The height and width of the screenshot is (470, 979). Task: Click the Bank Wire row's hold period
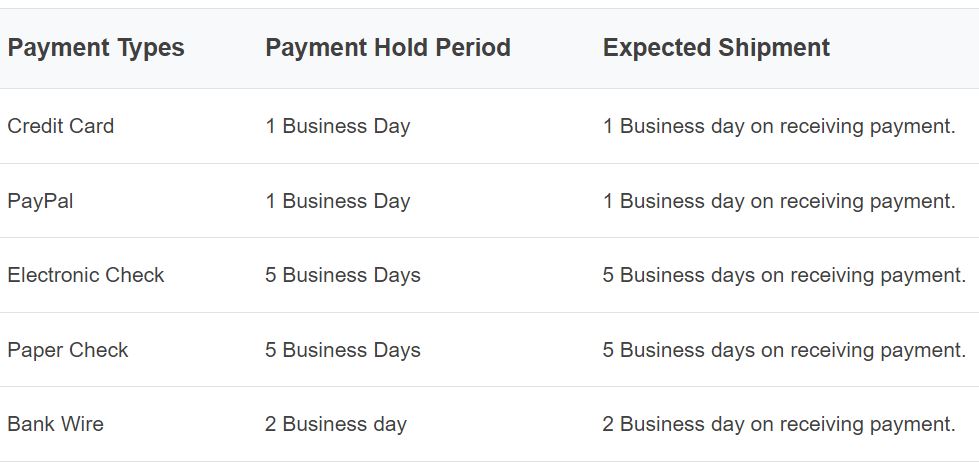pos(336,424)
